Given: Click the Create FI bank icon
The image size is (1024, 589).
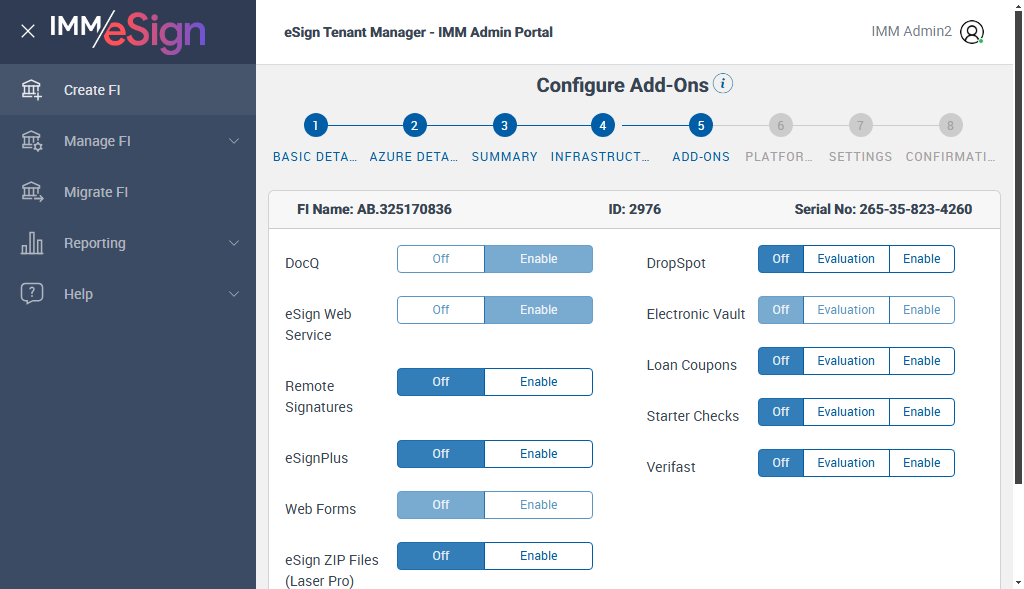Looking at the screenshot, I should pos(32,90).
